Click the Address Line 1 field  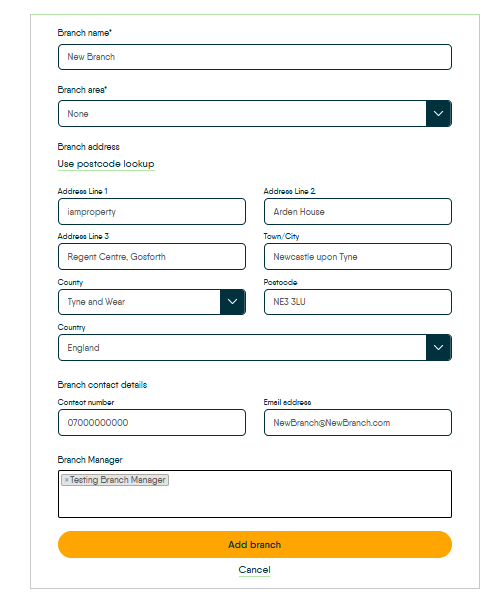[x=152, y=211]
